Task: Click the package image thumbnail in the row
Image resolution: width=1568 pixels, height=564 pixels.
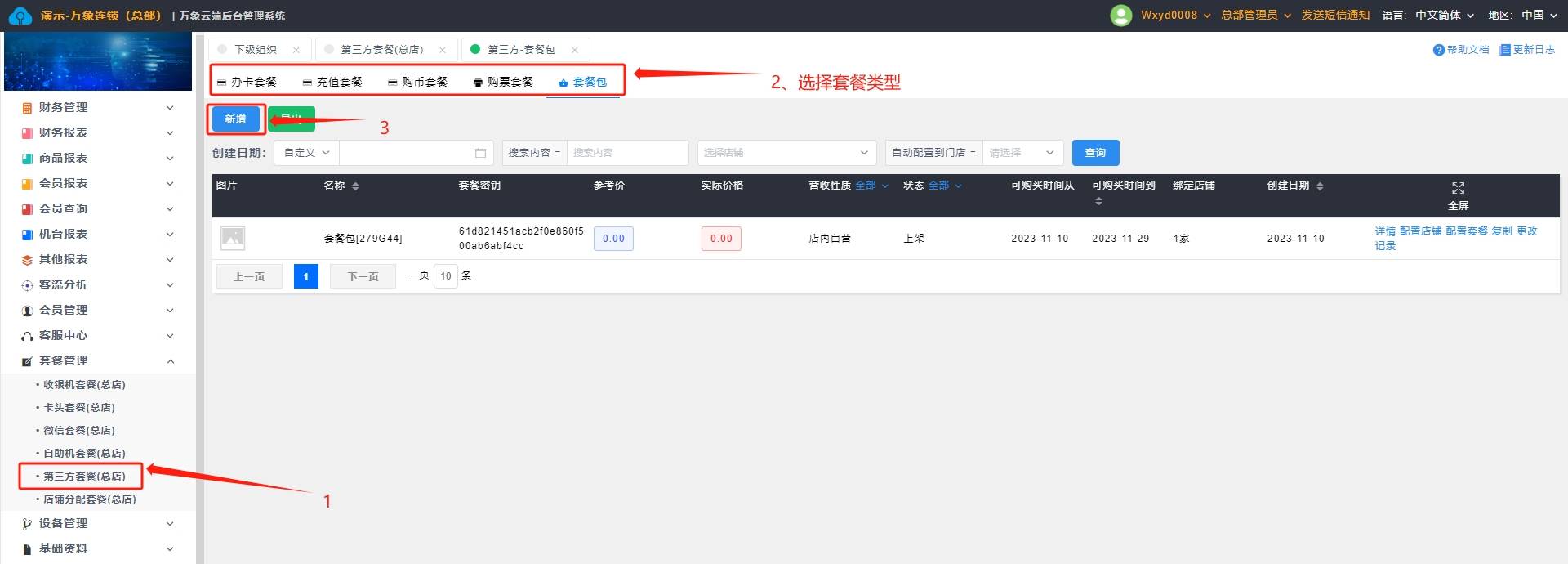Action: click(233, 238)
